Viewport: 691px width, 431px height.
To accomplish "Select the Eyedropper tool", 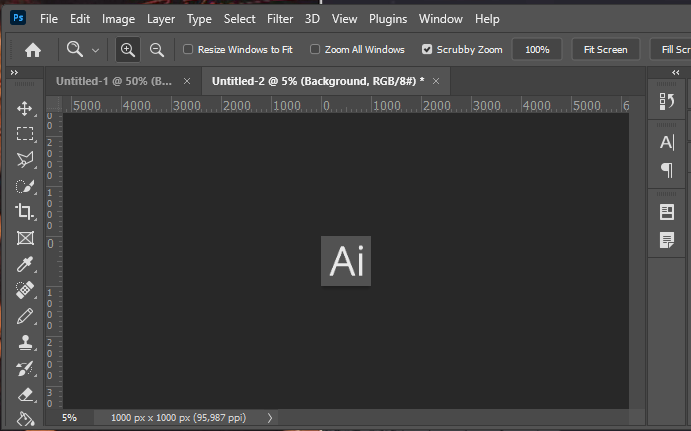I will click(x=25, y=264).
